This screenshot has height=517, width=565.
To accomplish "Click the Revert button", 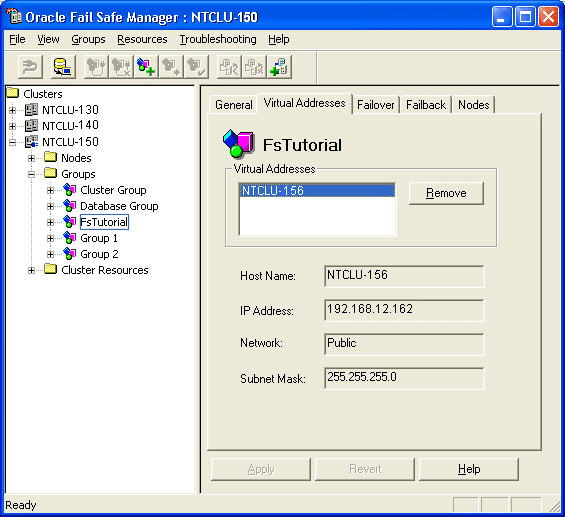I will 365,469.
